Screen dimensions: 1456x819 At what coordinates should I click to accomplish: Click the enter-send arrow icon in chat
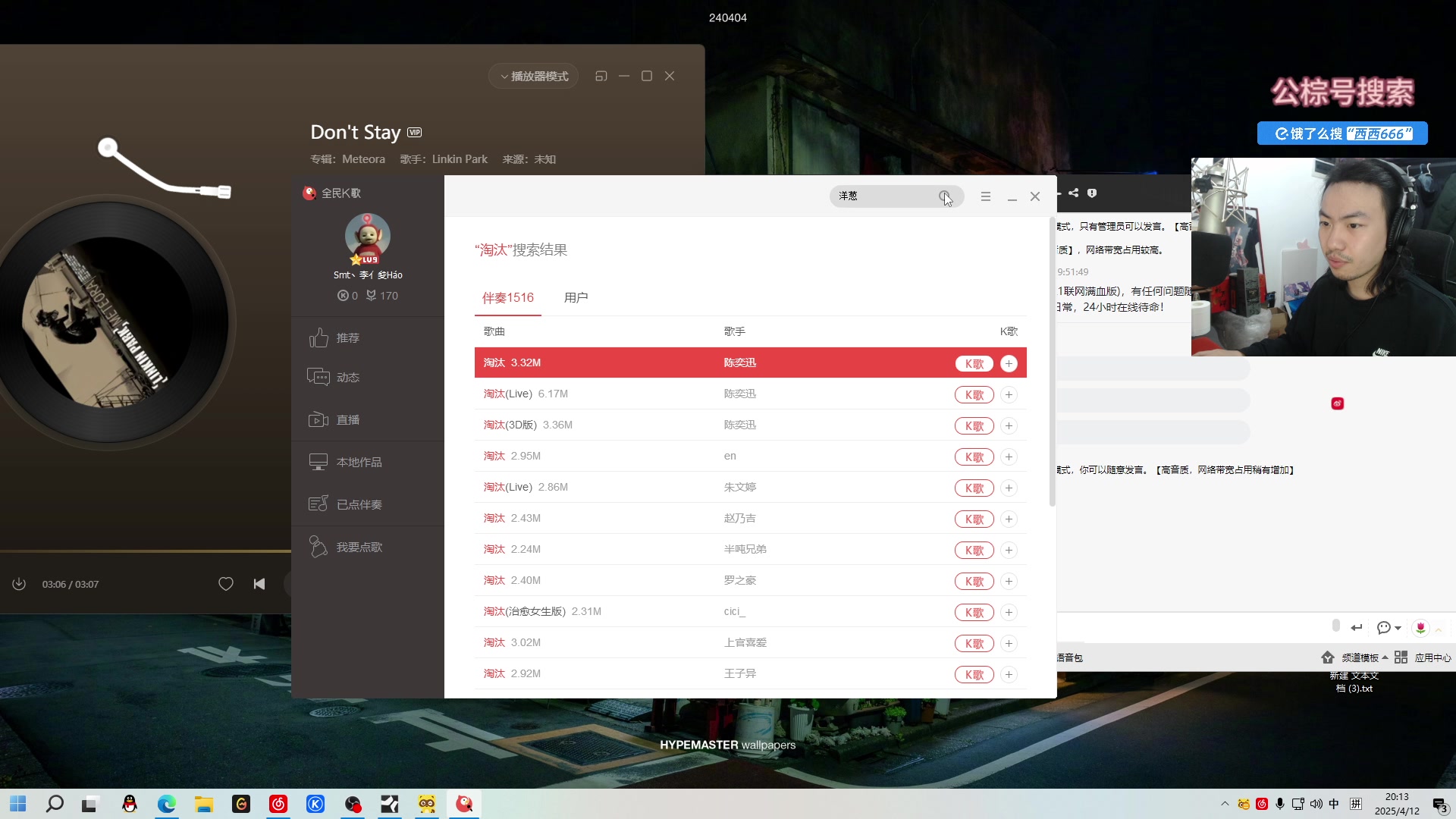pyautogui.click(x=1357, y=627)
